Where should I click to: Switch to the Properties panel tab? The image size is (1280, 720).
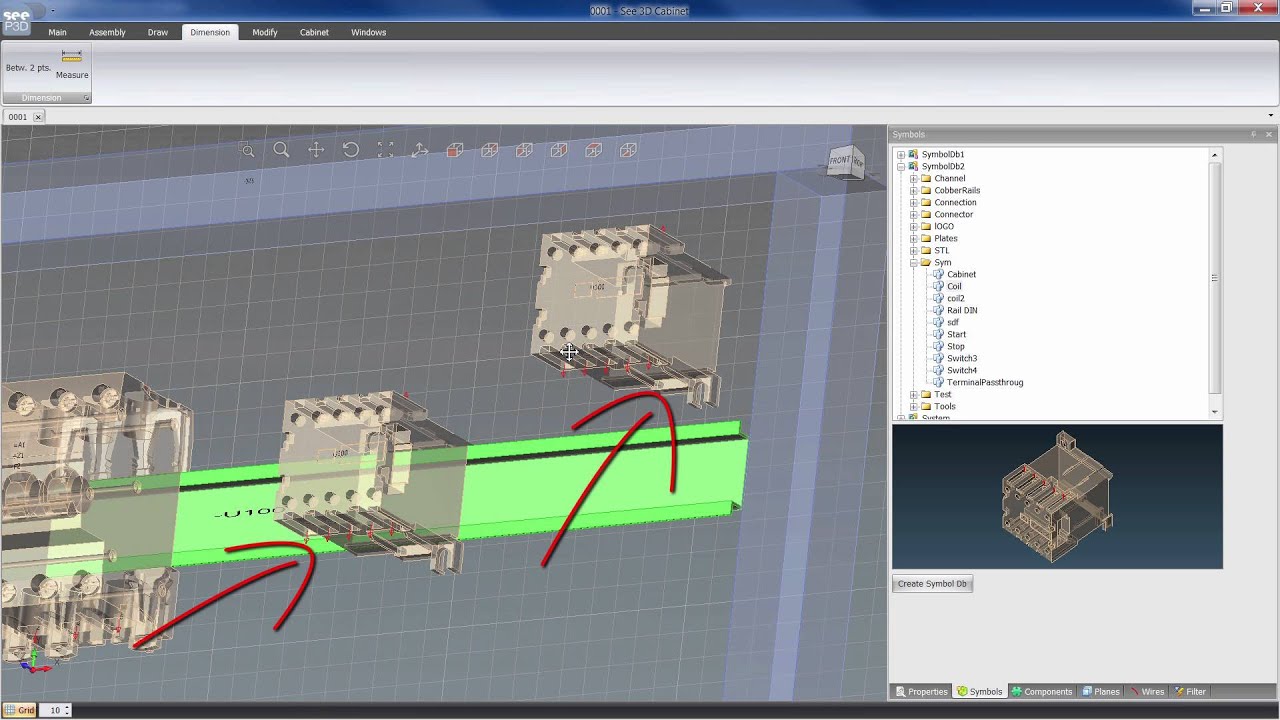(921, 691)
